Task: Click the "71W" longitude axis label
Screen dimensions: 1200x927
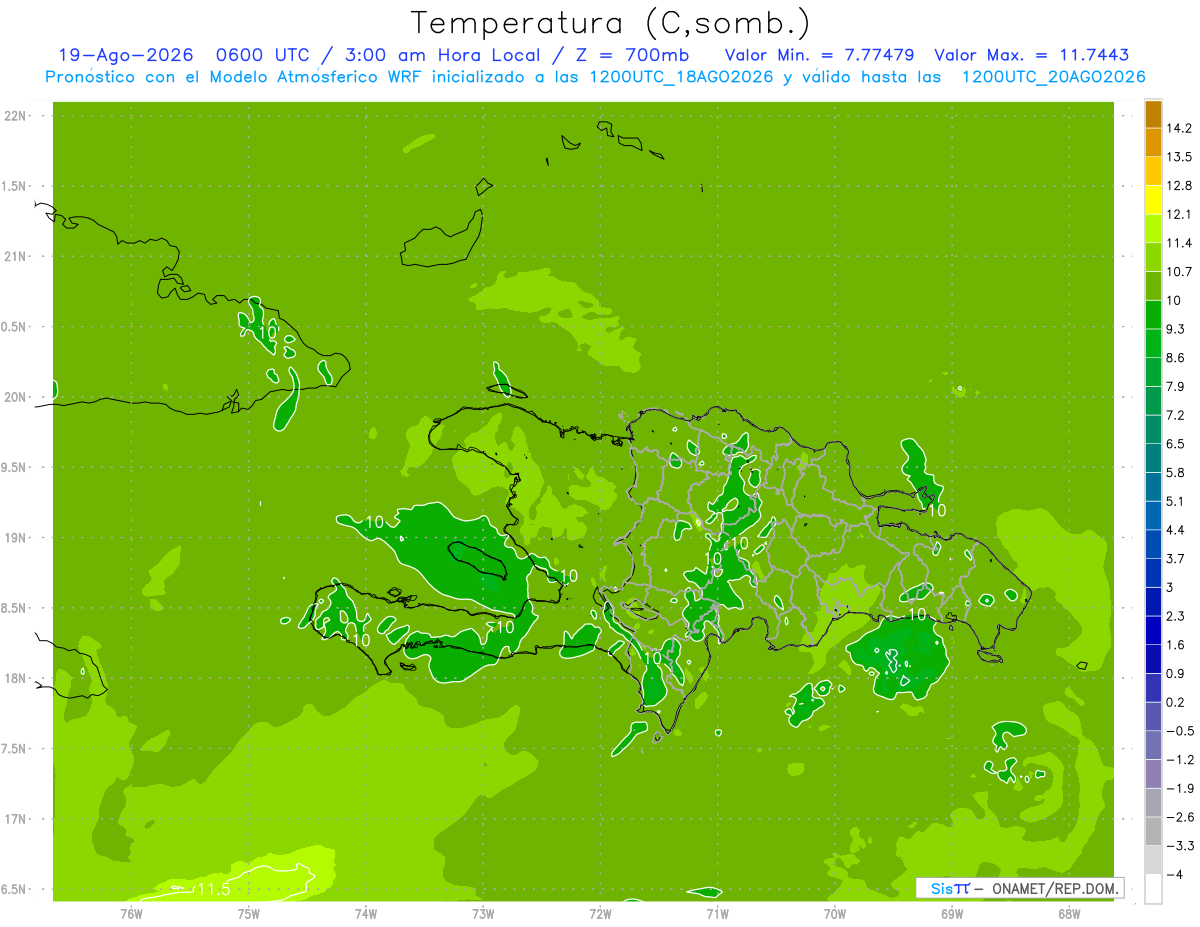Action: click(718, 914)
